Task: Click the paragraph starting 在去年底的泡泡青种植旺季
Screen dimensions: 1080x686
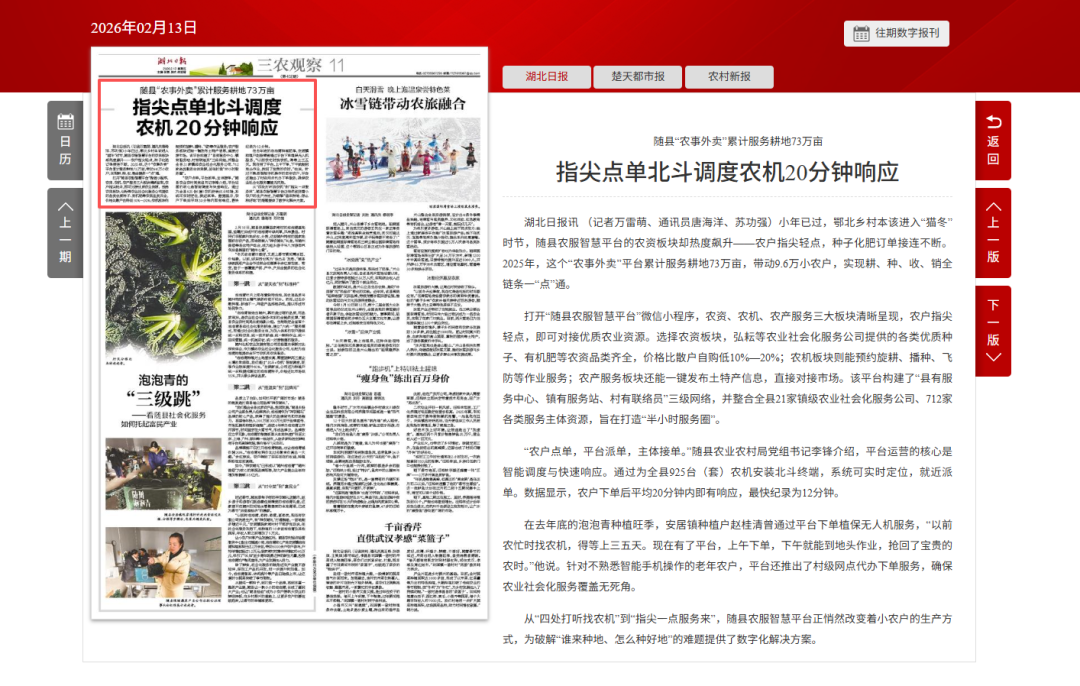Action: 727,556
